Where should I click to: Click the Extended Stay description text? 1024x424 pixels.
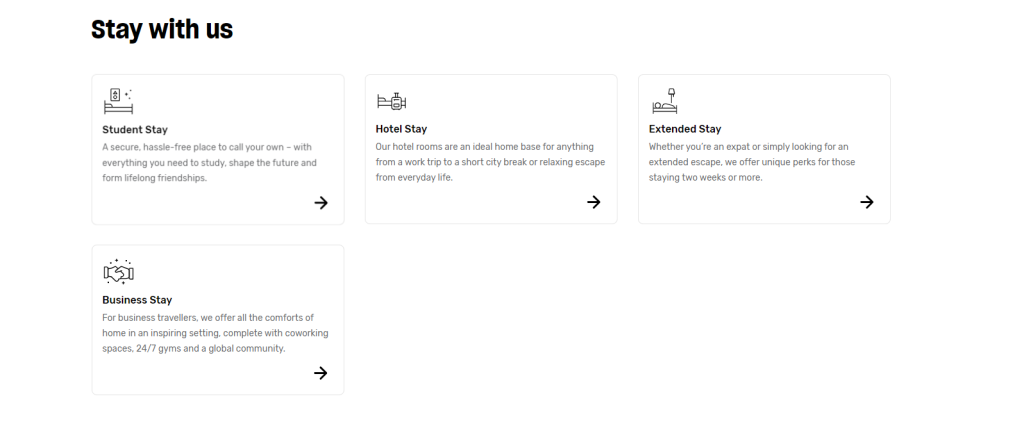pyautogui.click(x=751, y=162)
